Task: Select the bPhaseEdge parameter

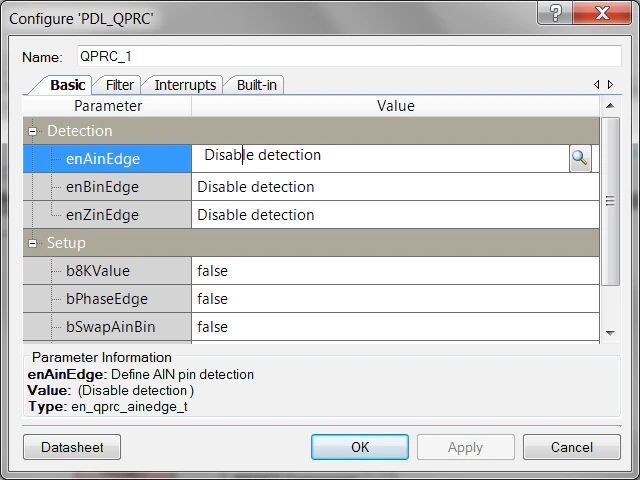Action: coord(107,299)
